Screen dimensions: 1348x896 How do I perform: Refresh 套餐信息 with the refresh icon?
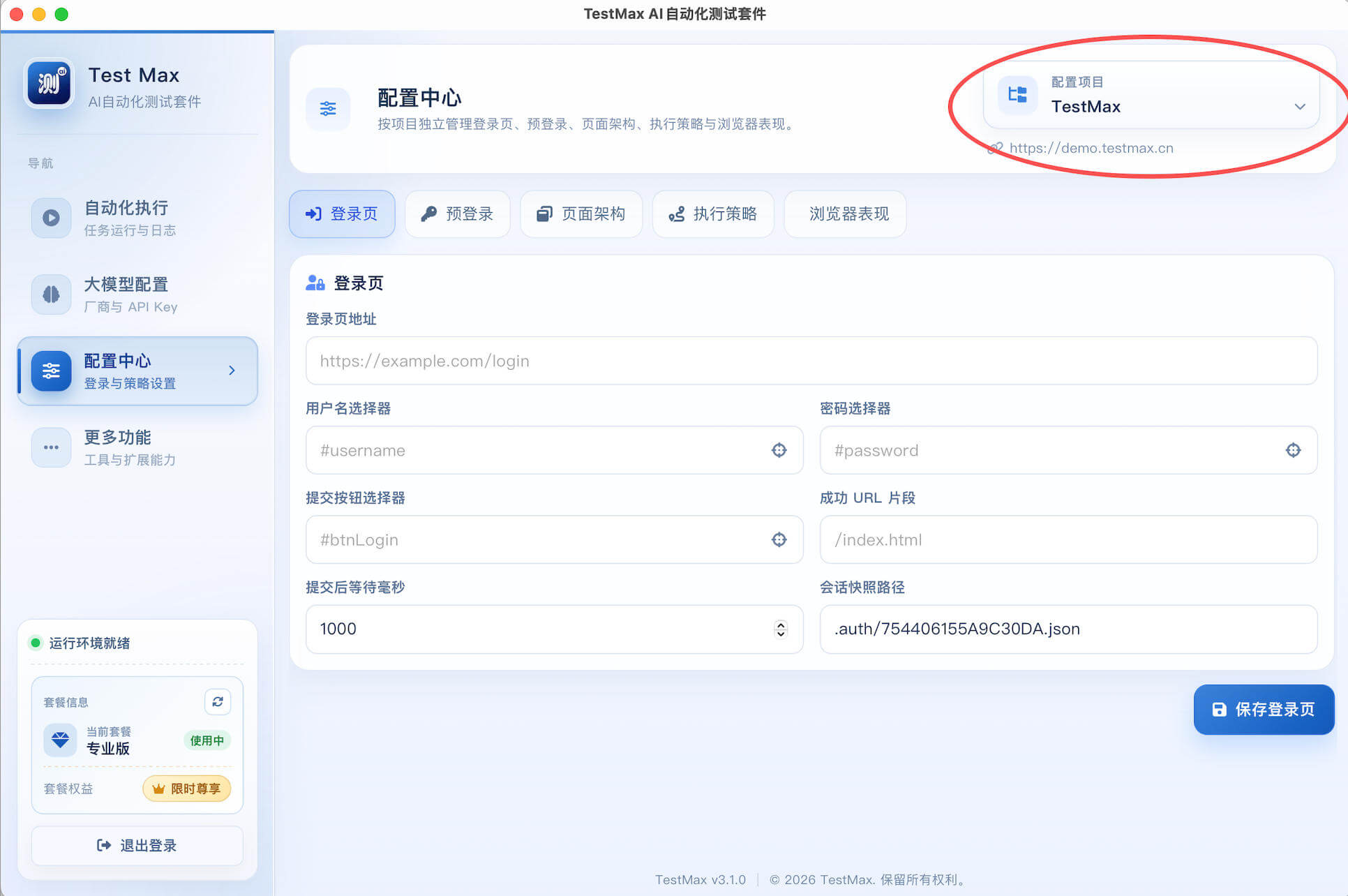[x=218, y=701]
